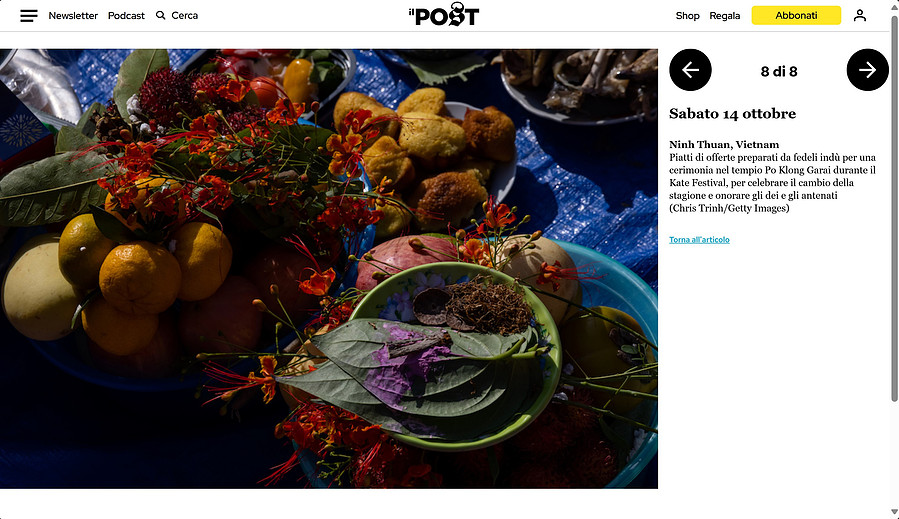Screen dimensions: 899x519
Task: Click the yellow Abbonati button
Action: click(x=796, y=15)
